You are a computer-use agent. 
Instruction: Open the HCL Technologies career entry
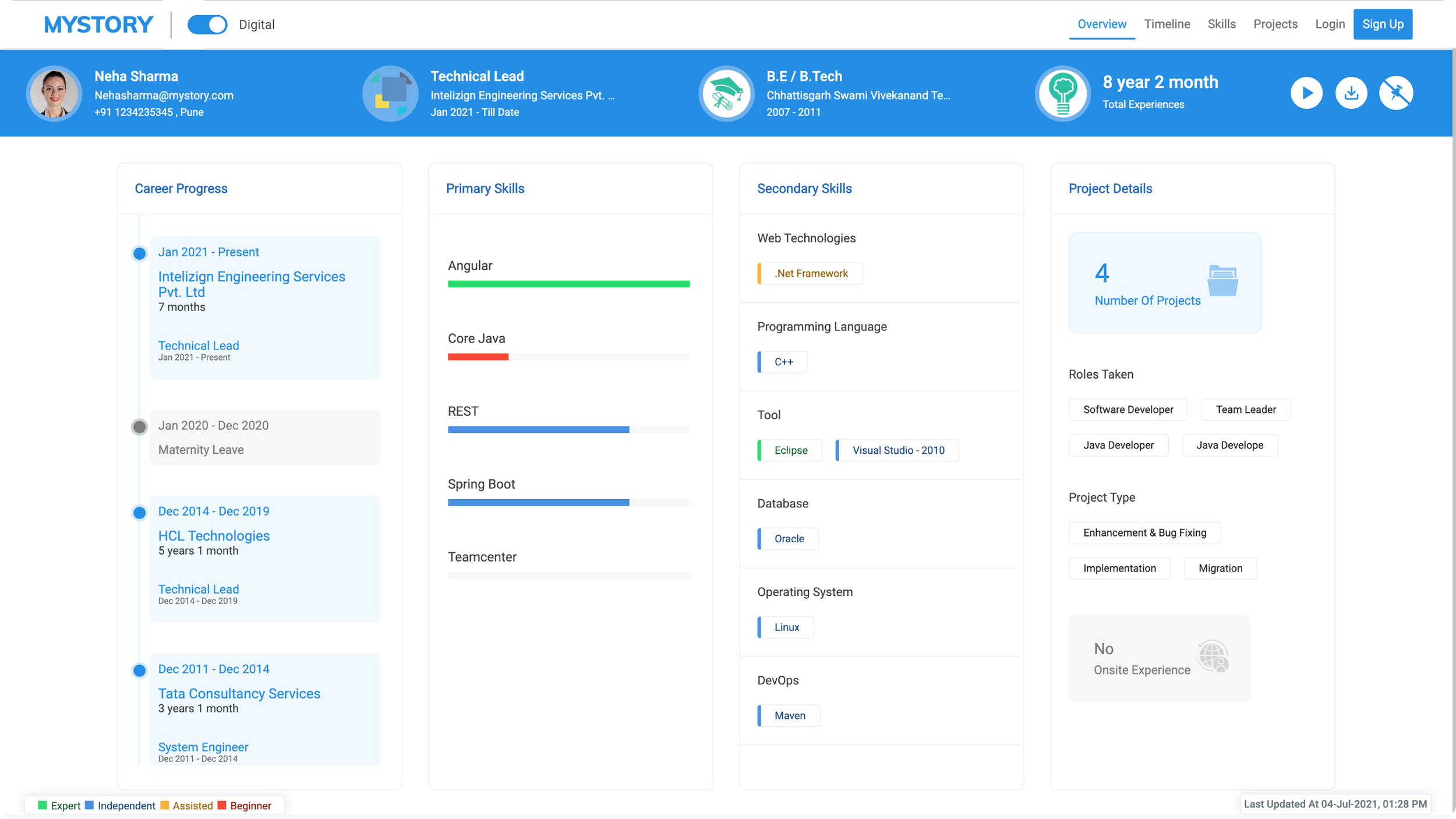(x=214, y=536)
